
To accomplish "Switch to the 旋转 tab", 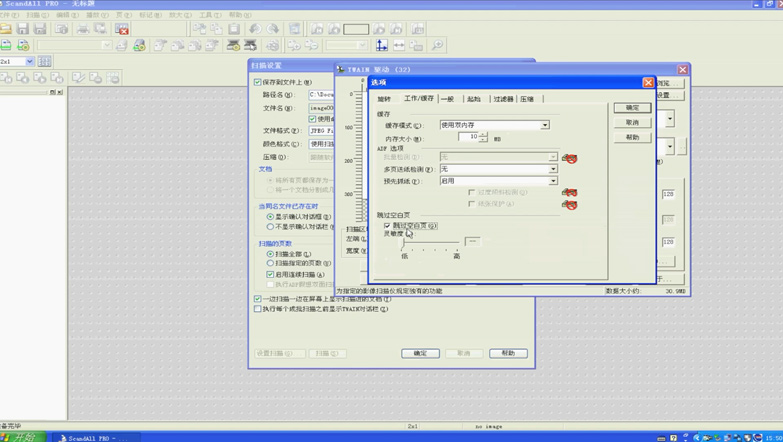I will coord(384,99).
